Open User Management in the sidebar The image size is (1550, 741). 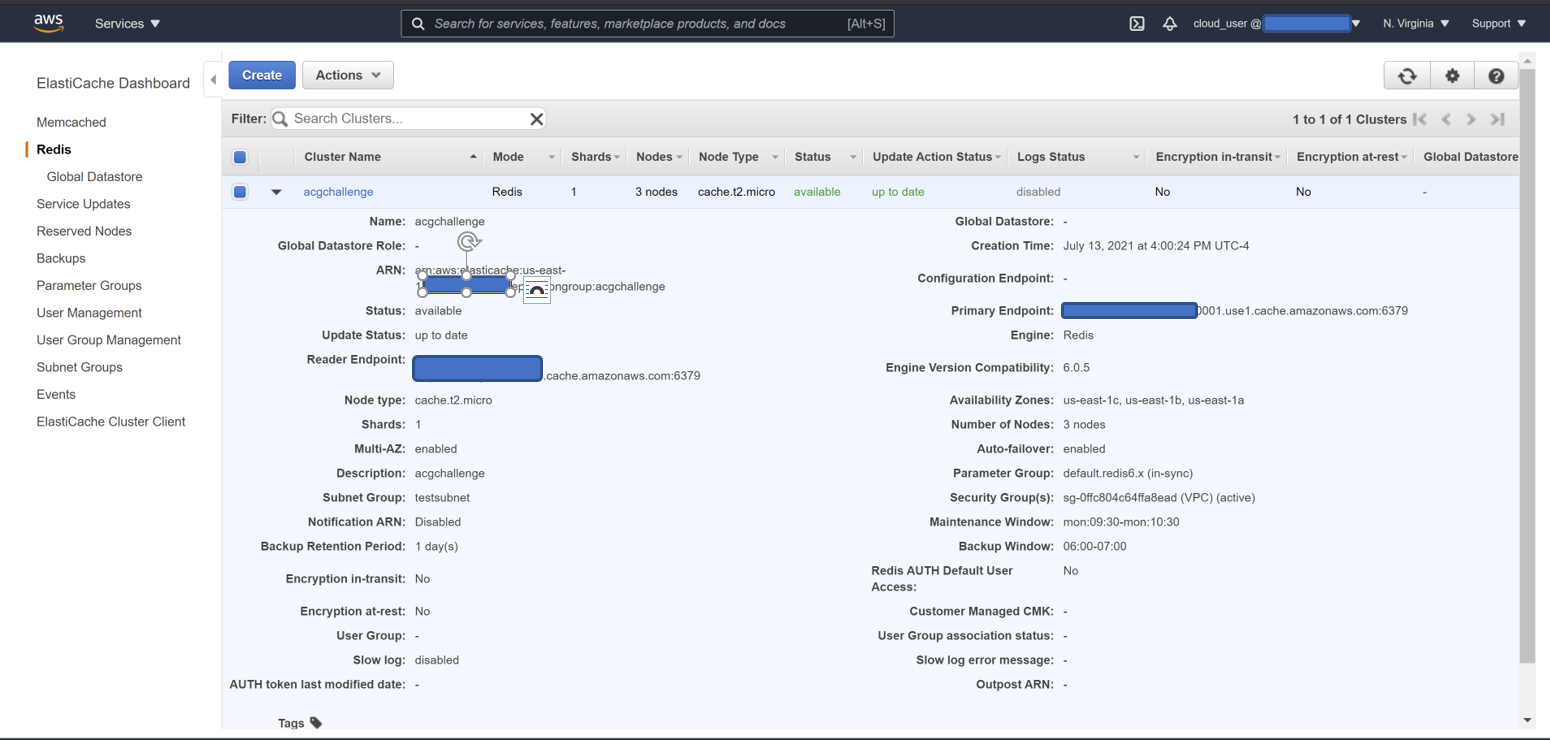click(x=89, y=313)
